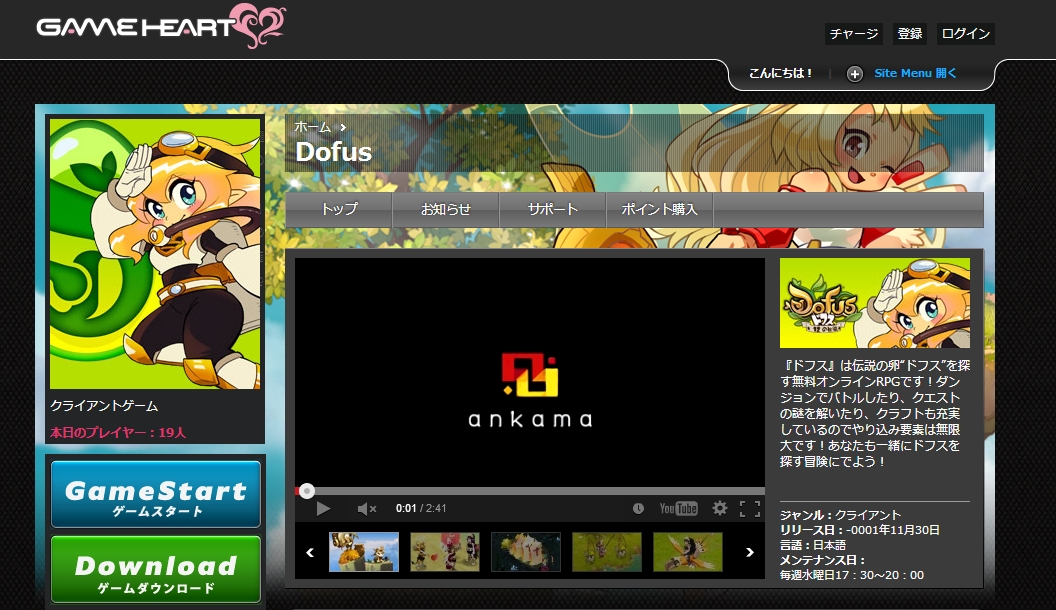Click the ankama logo in video
This screenshot has height=610, width=1056.
[x=530, y=391]
